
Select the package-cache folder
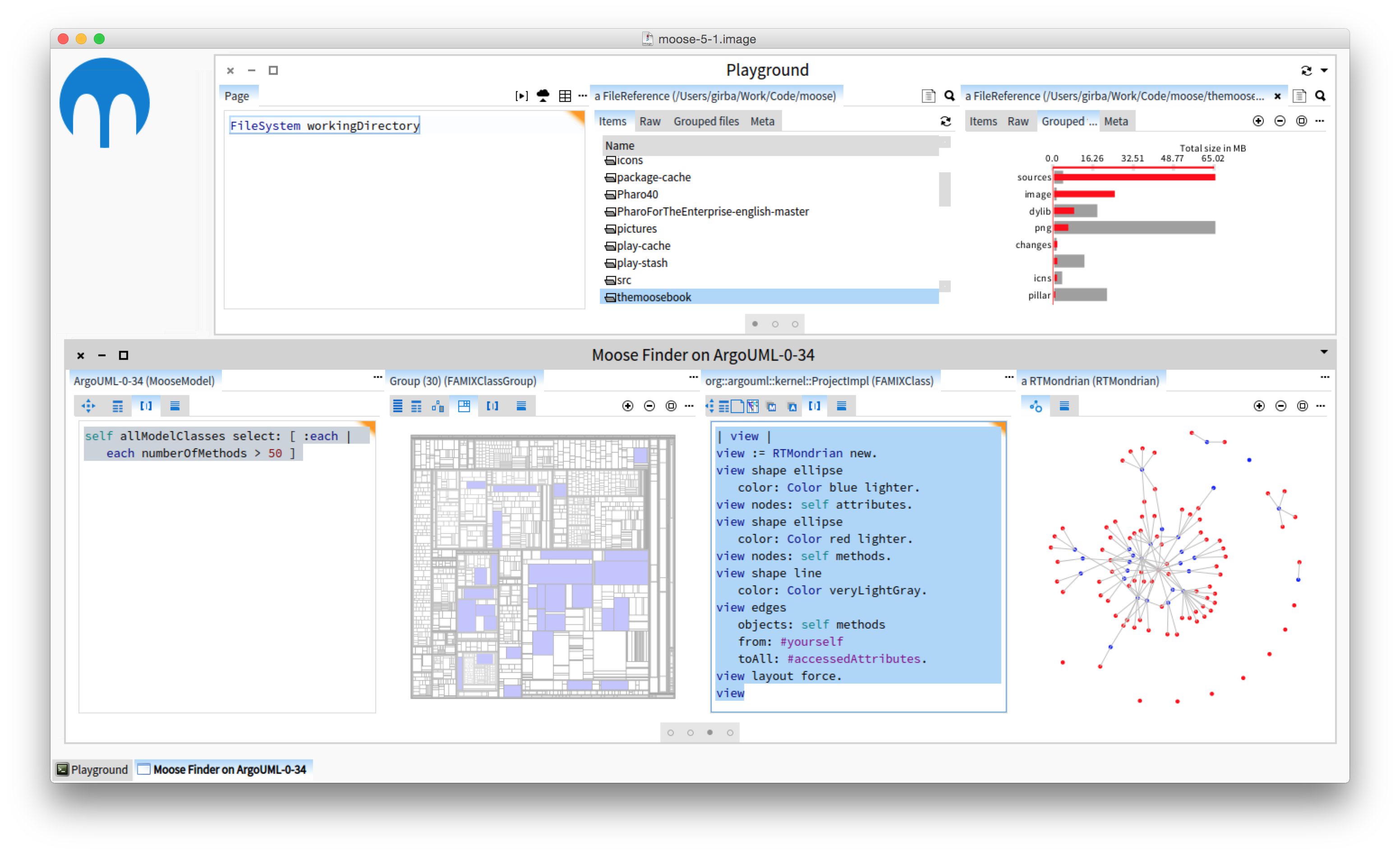769,177
